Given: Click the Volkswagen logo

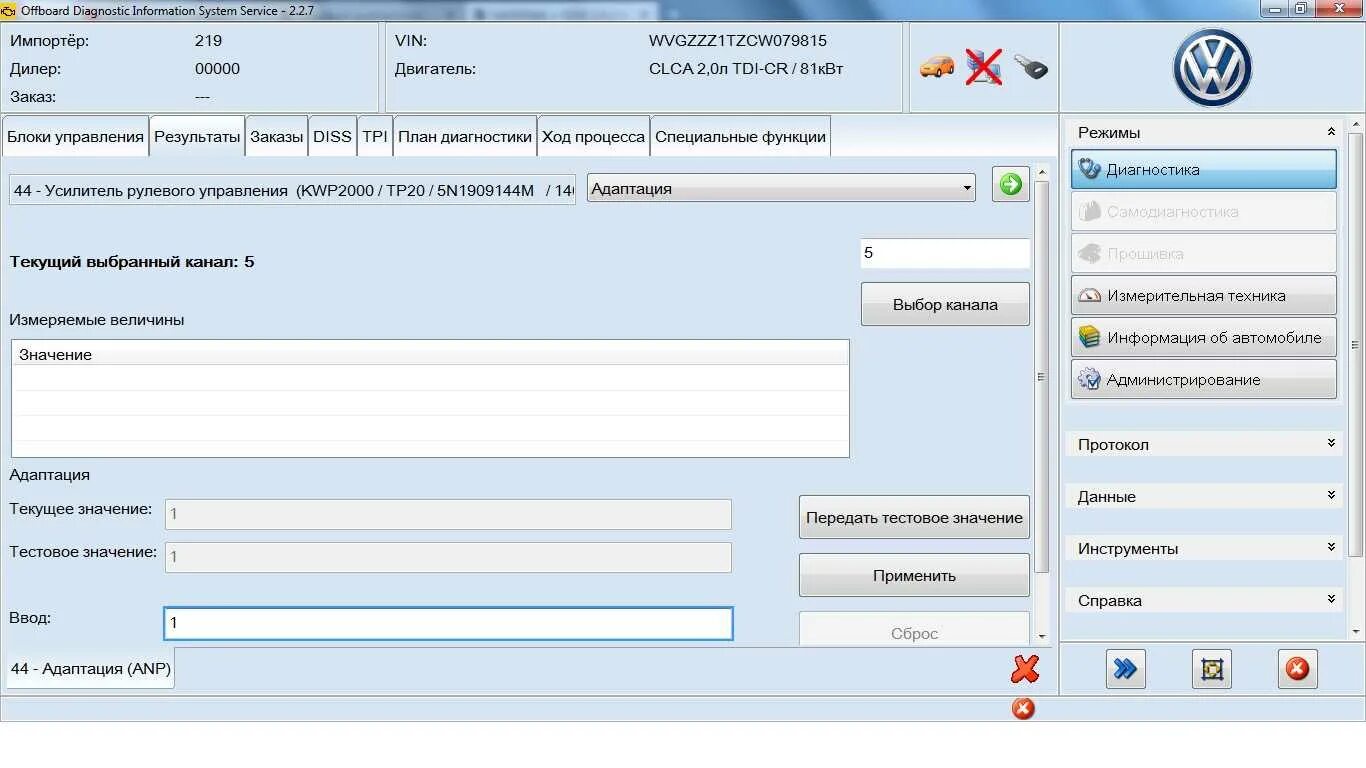Looking at the screenshot, I should (x=1212, y=67).
